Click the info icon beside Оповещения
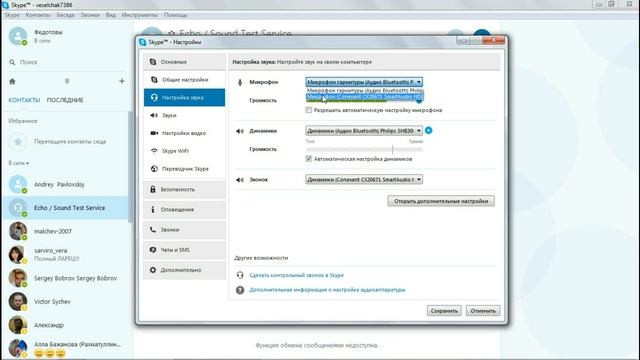The width and height of the screenshot is (640, 360). (153, 209)
